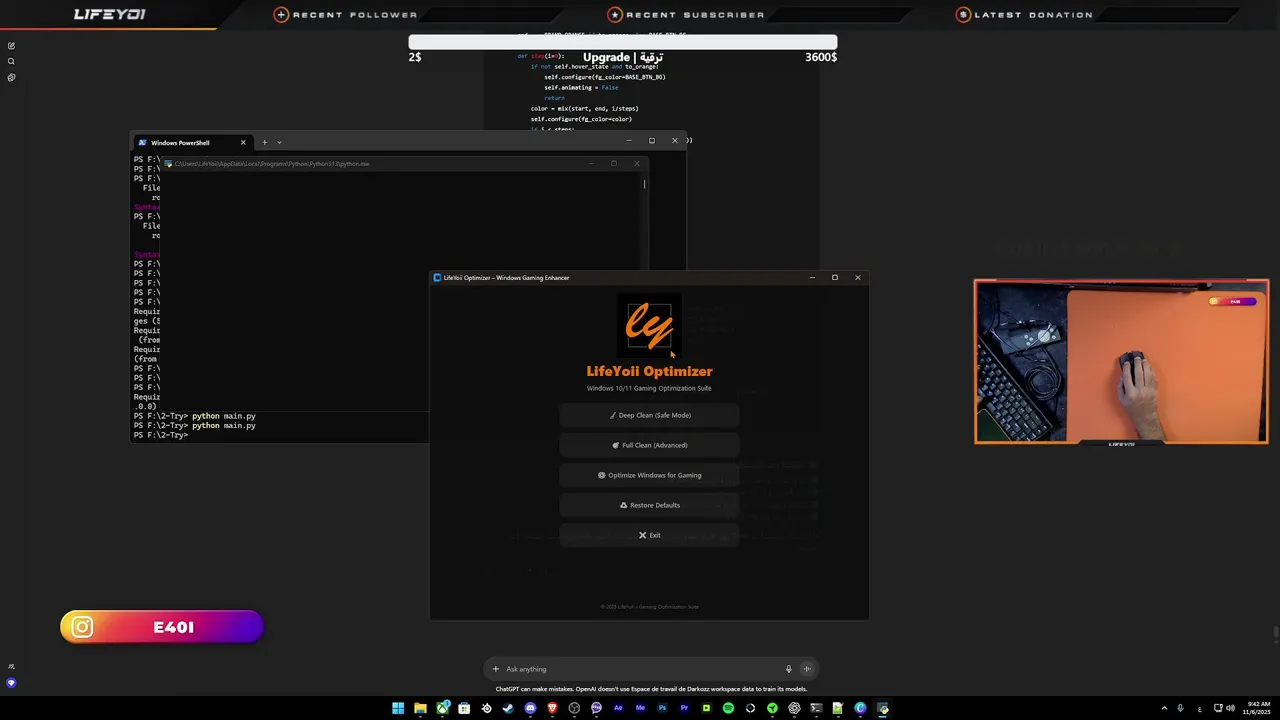Click the Instagram E40I overlay badge
Viewport: 1280px width, 720px height.
(x=161, y=627)
